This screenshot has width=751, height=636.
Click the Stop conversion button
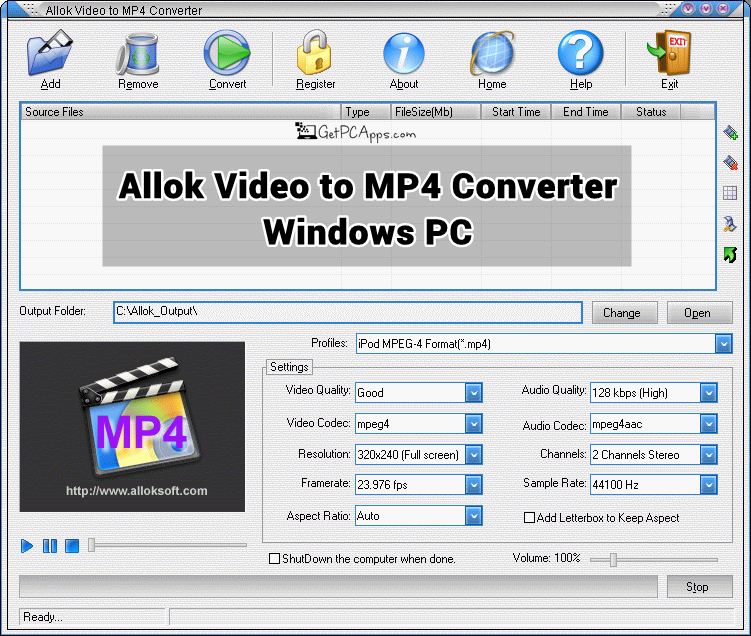point(699,587)
